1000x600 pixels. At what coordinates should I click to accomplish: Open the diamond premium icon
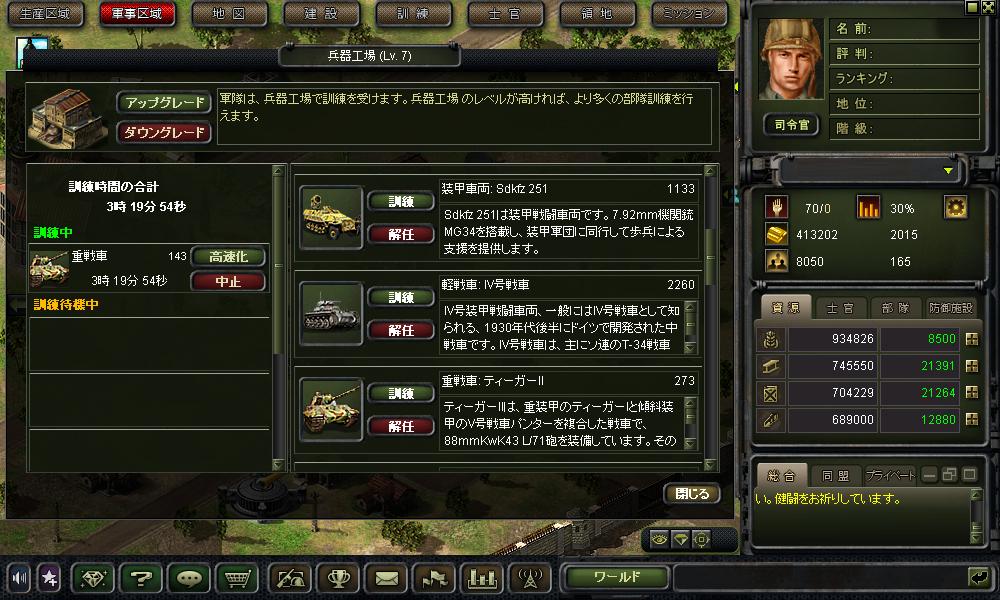[x=93, y=578]
